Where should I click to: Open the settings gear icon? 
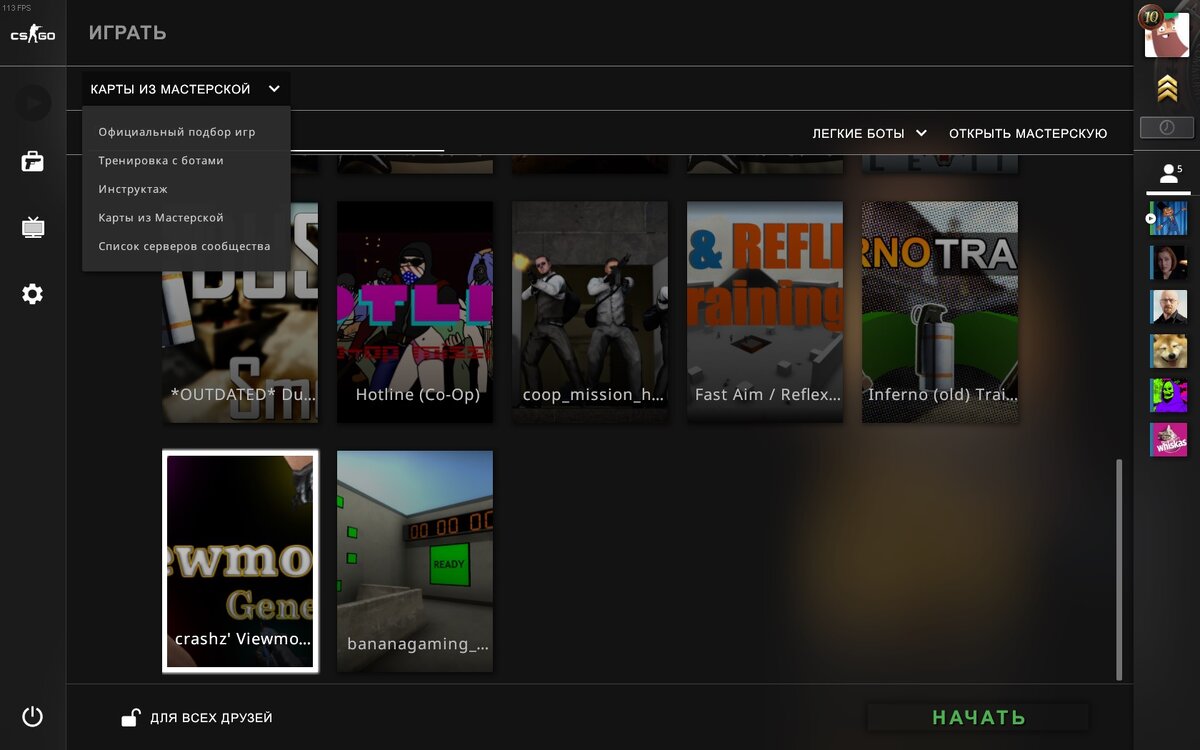(x=33, y=294)
